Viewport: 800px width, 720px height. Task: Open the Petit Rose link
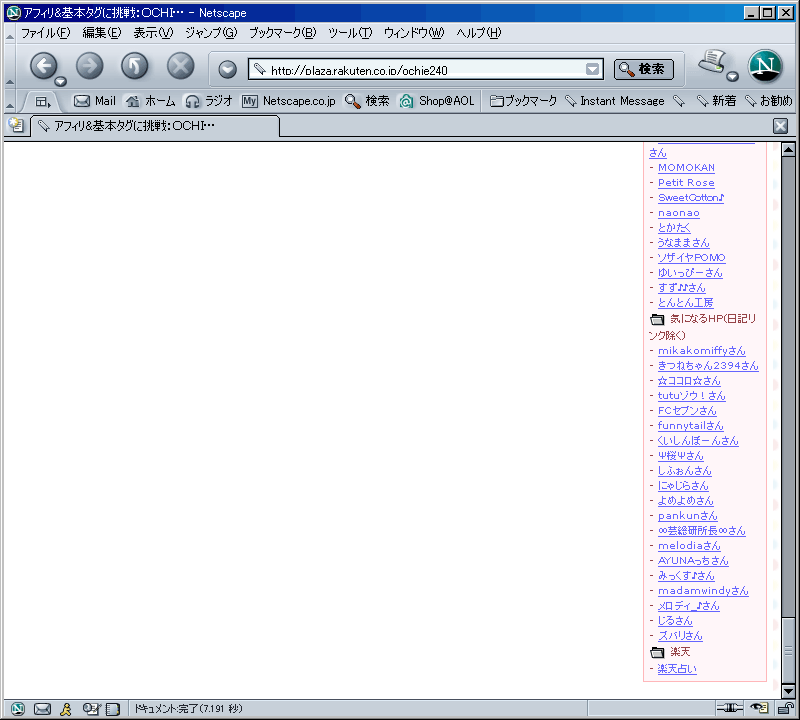686,183
